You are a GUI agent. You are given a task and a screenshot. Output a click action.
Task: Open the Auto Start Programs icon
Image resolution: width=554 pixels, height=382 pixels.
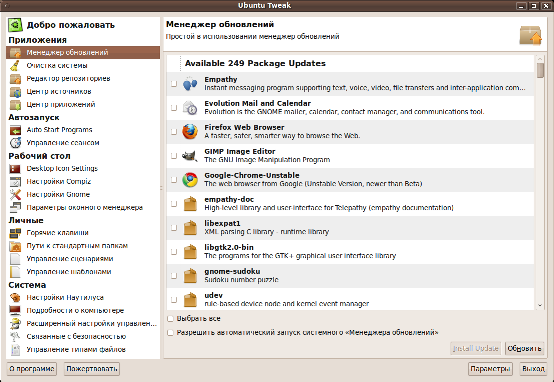click(x=15, y=130)
